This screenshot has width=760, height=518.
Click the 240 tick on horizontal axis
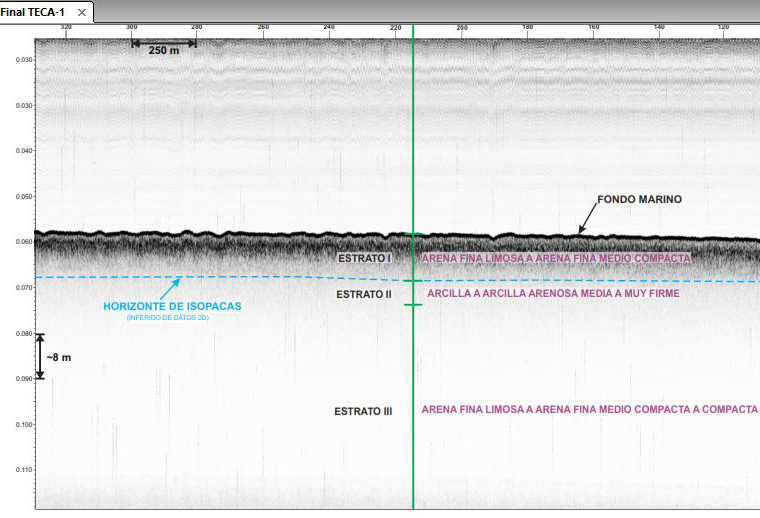329,27
